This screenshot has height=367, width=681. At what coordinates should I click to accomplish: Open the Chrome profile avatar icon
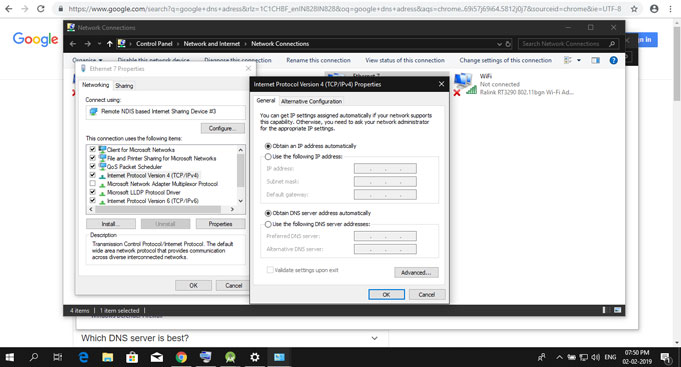coord(654,9)
